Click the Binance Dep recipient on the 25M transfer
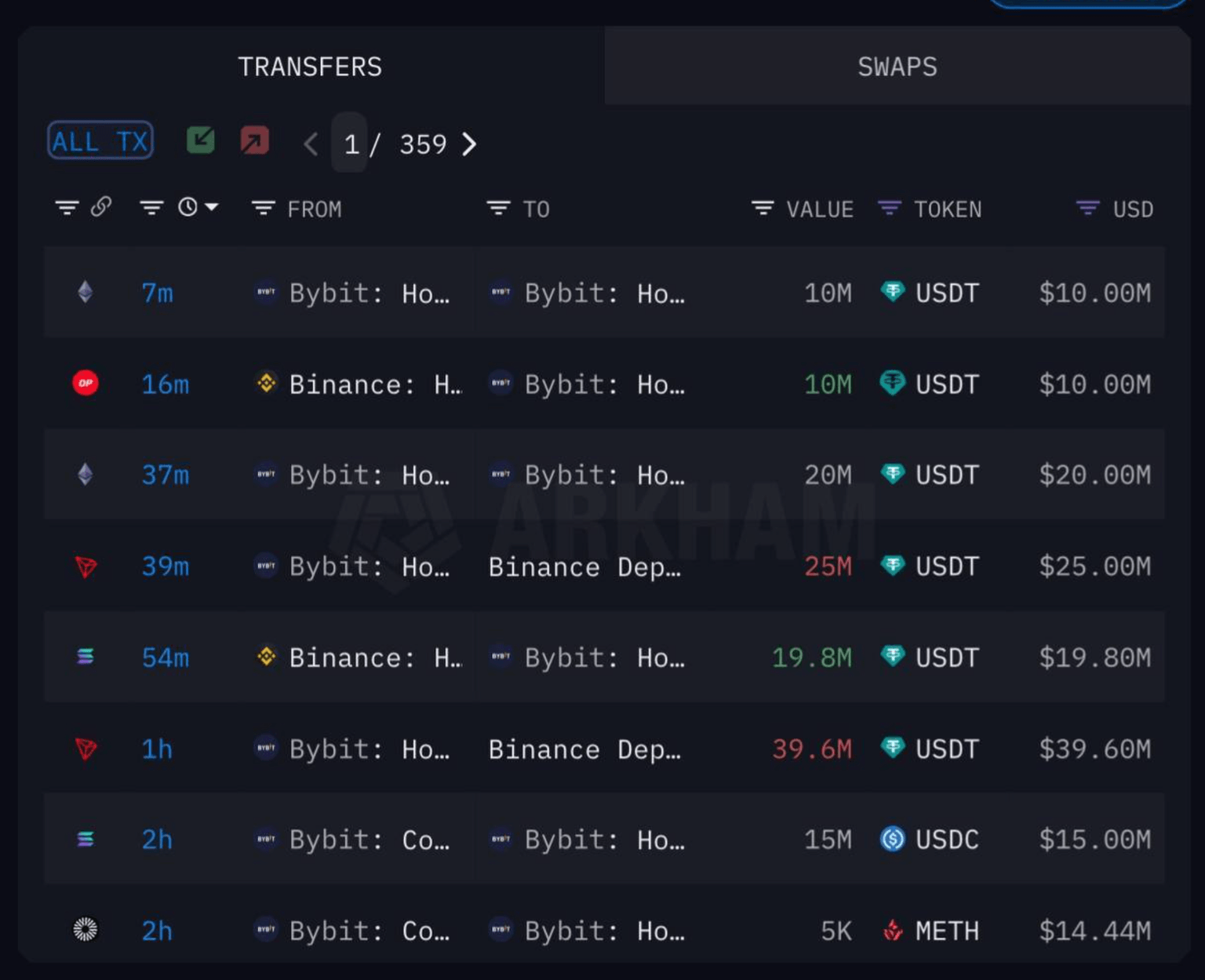The height and width of the screenshot is (980, 1205). (585, 567)
